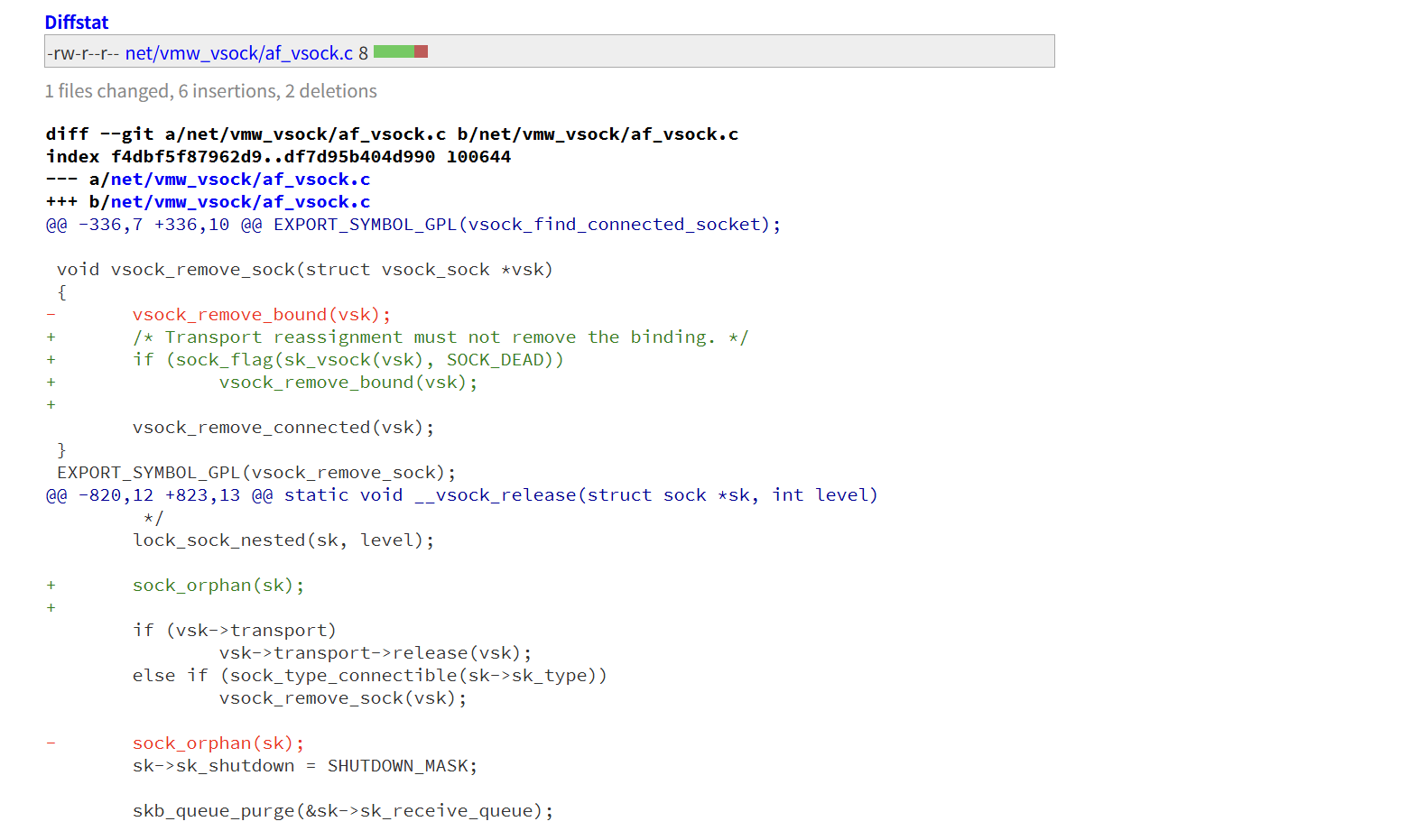Viewport: 1428px width, 840px height.
Task: Click the green insertions bar in diffstat
Action: 393,52
